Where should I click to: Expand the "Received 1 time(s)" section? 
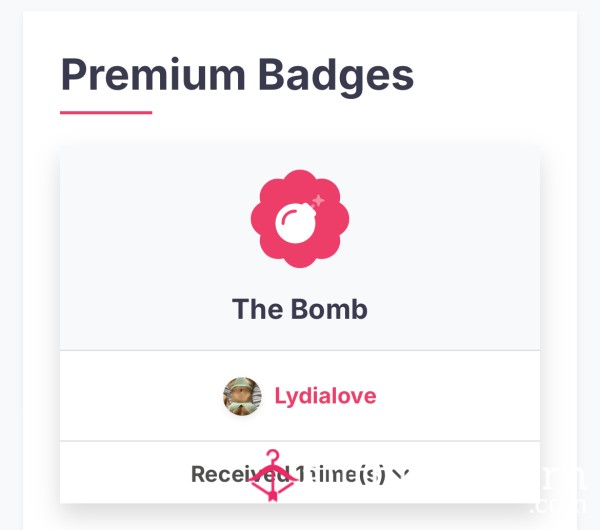[x=300, y=474]
